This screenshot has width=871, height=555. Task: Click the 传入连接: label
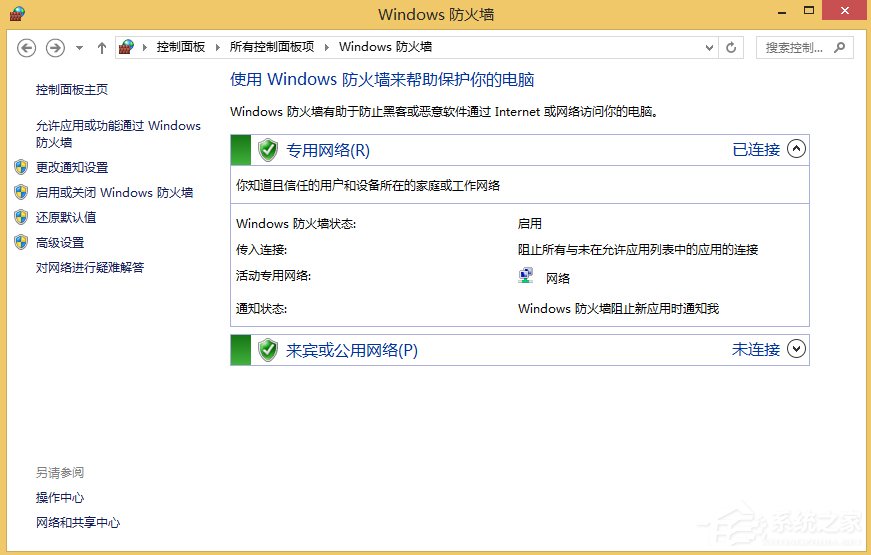click(261, 249)
